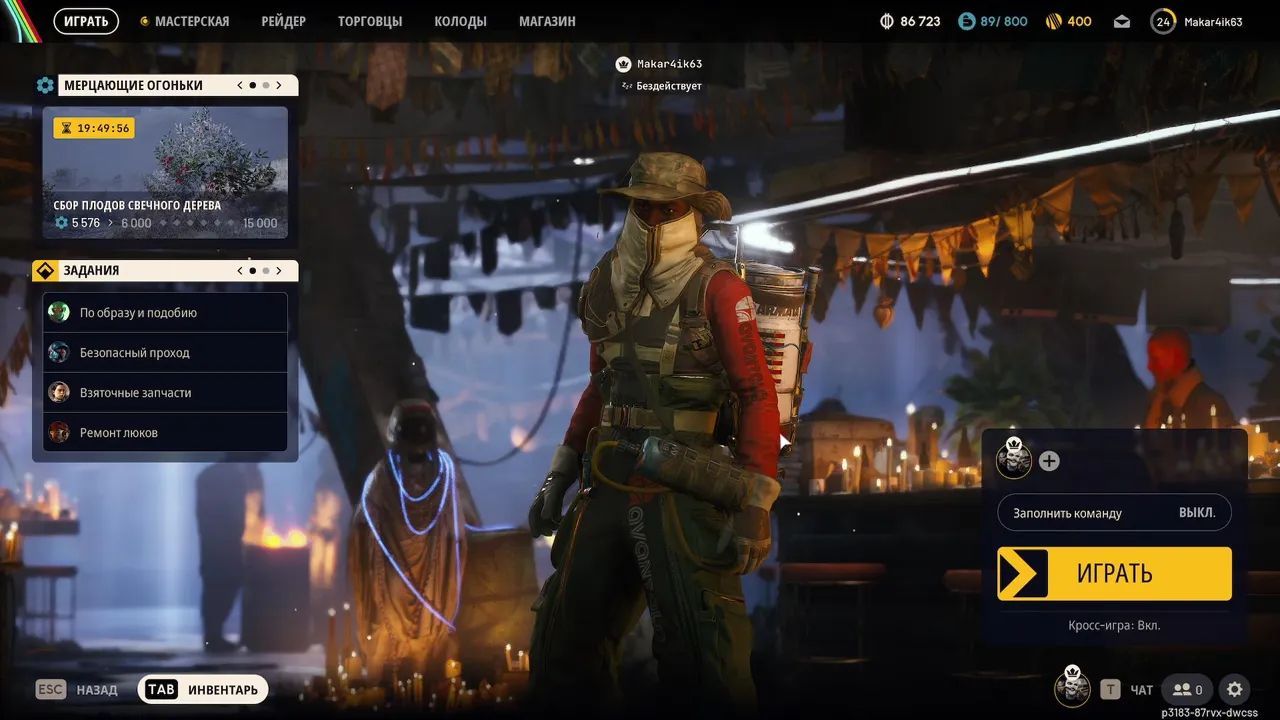
Task: Toggle Заполнить команду switch
Action: tap(1114, 512)
